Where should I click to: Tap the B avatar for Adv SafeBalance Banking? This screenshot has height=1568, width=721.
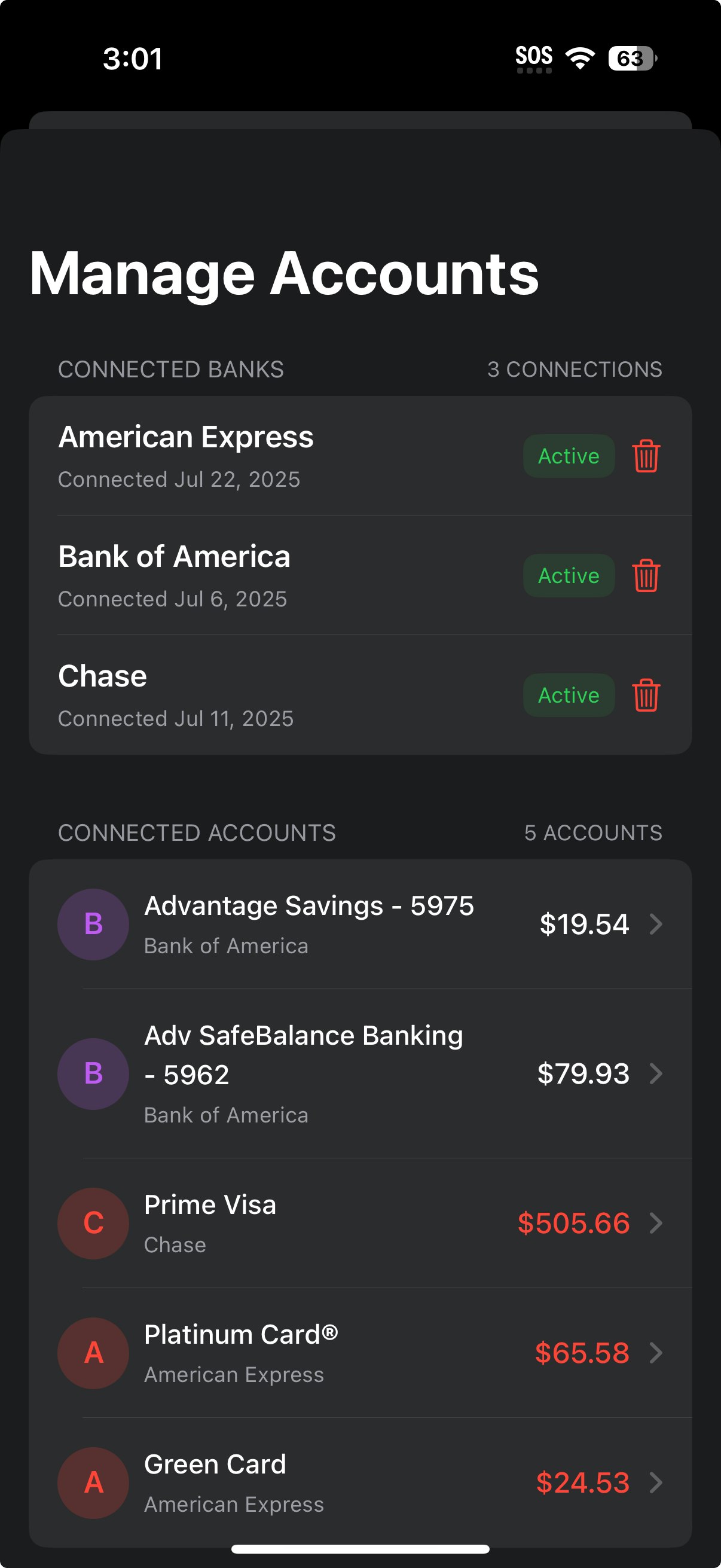[x=93, y=1073]
